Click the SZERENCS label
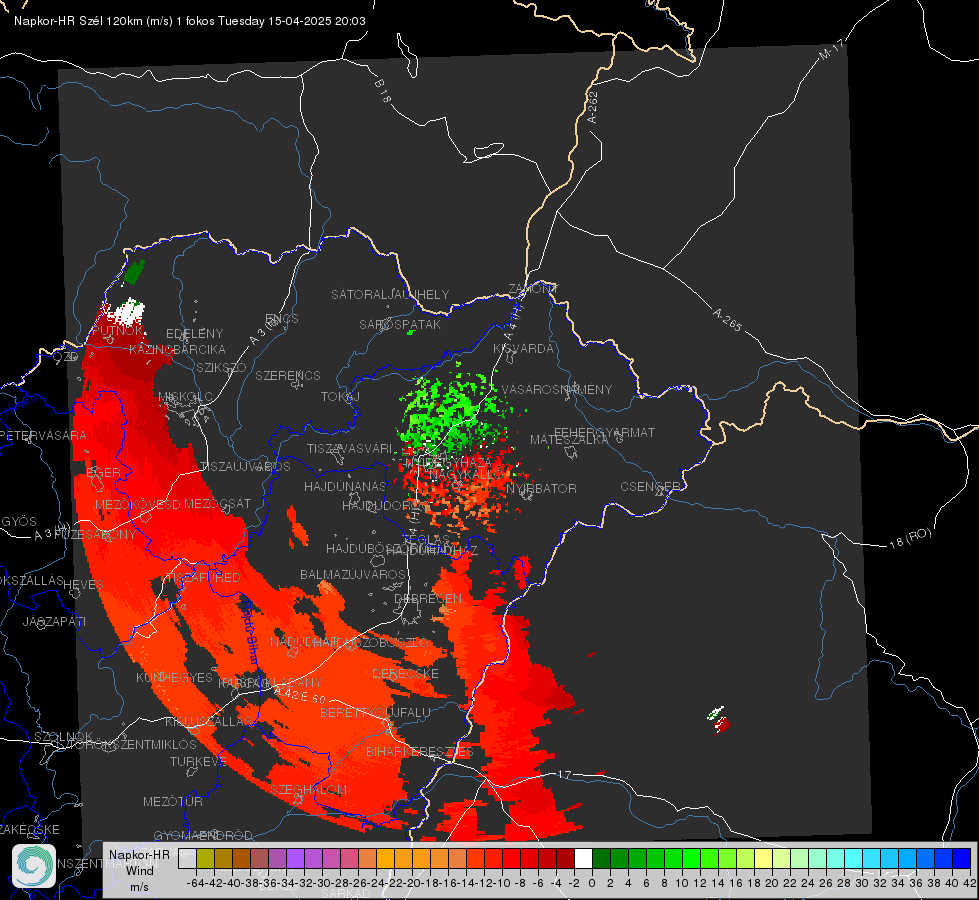 (288, 375)
